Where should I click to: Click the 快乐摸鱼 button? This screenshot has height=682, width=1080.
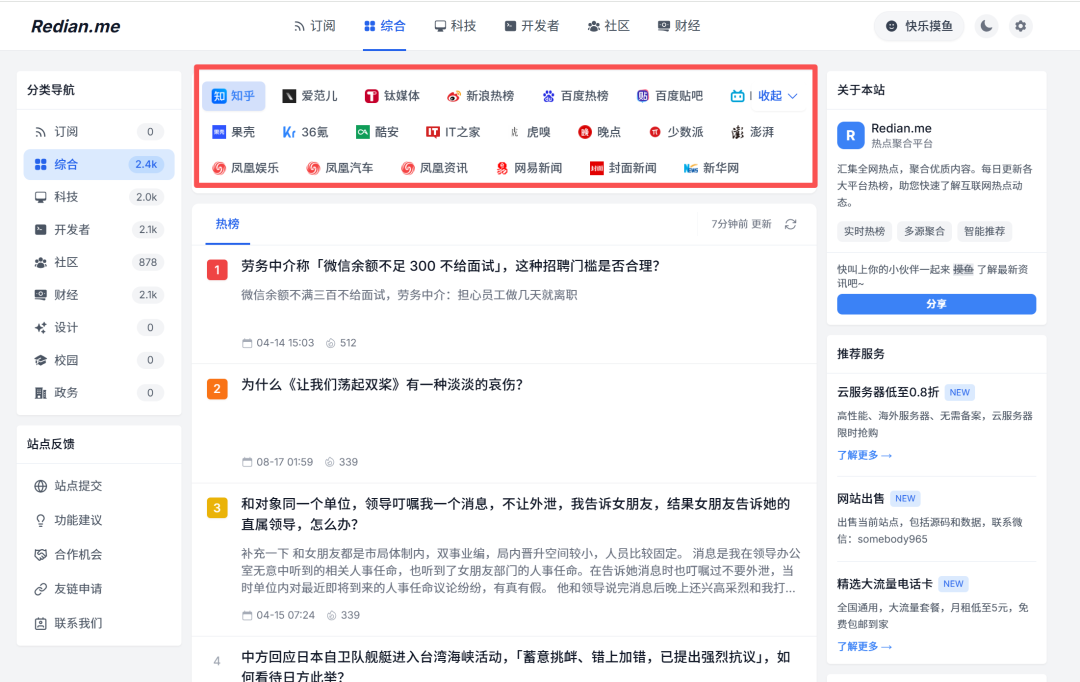[x=919, y=26]
